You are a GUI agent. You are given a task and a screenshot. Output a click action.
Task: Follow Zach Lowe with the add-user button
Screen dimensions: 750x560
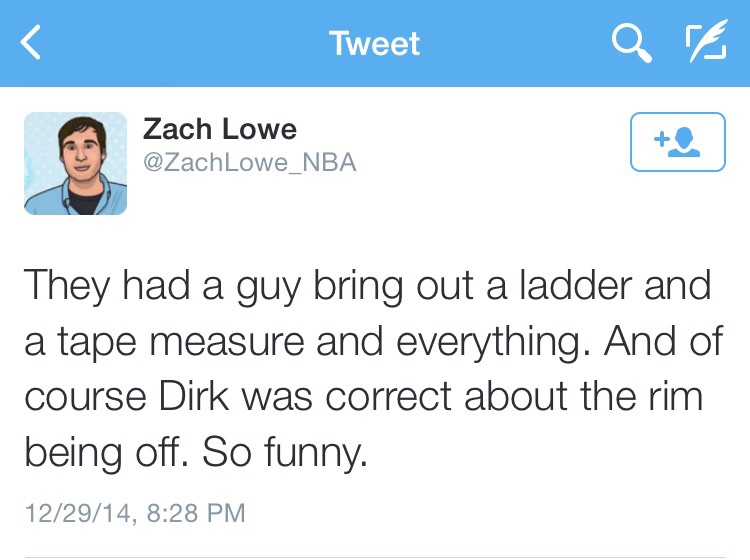pos(677,142)
